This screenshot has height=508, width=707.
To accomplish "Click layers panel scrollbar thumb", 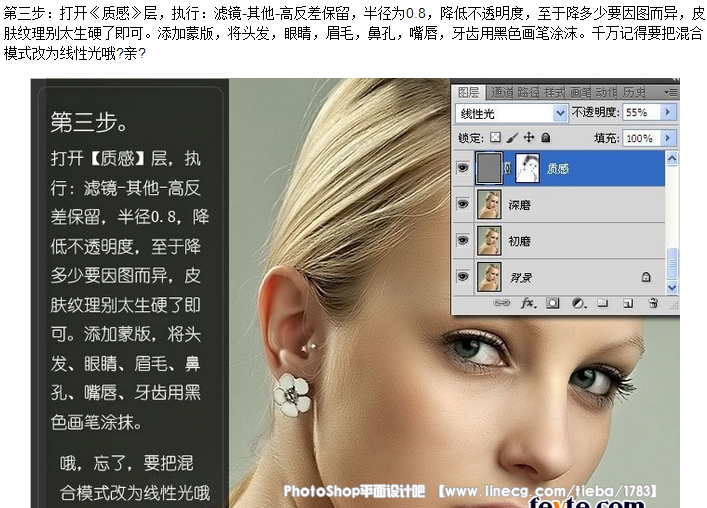I will tap(672, 263).
